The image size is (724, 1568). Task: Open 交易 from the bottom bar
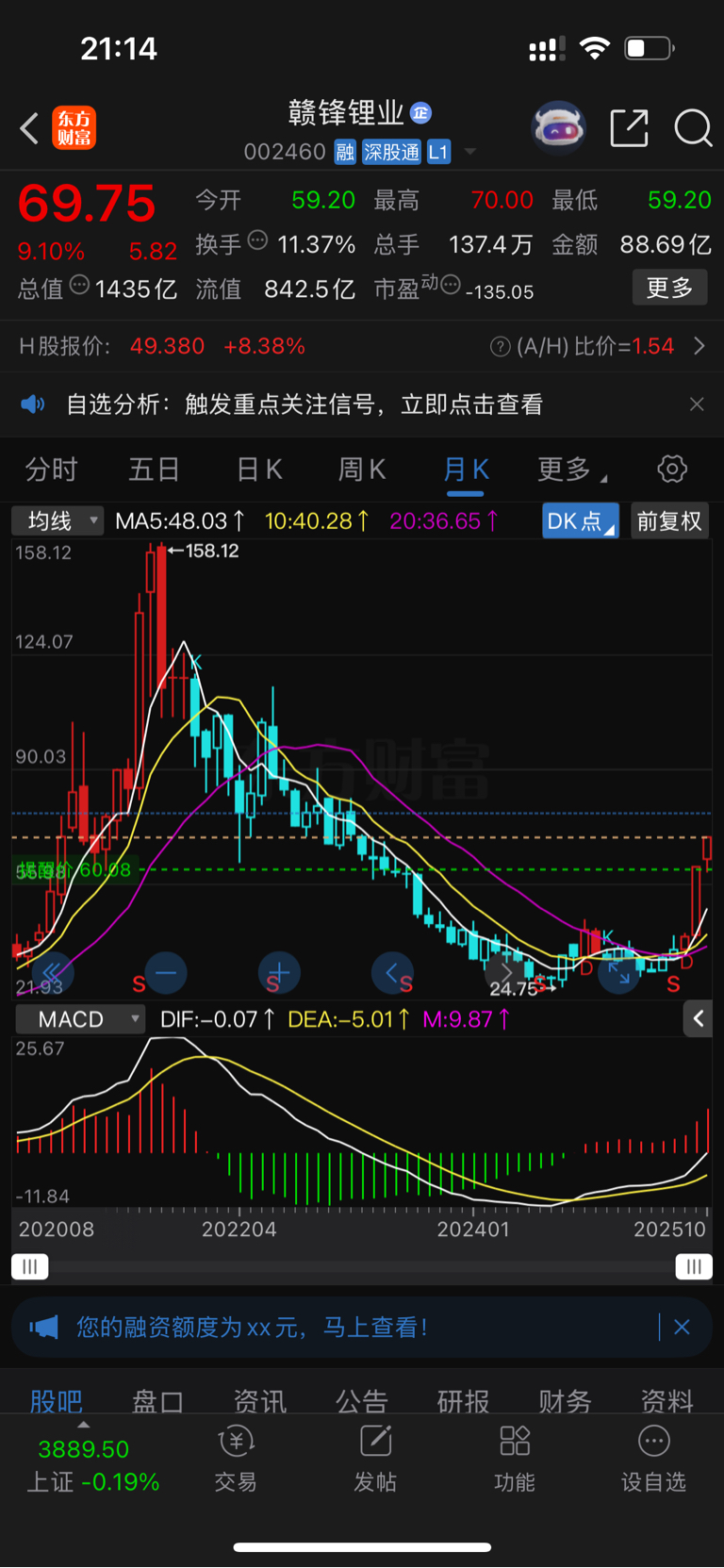click(x=236, y=1459)
